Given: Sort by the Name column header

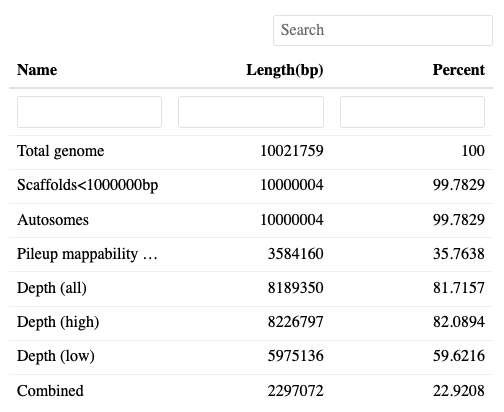Looking at the screenshot, I should click(37, 70).
